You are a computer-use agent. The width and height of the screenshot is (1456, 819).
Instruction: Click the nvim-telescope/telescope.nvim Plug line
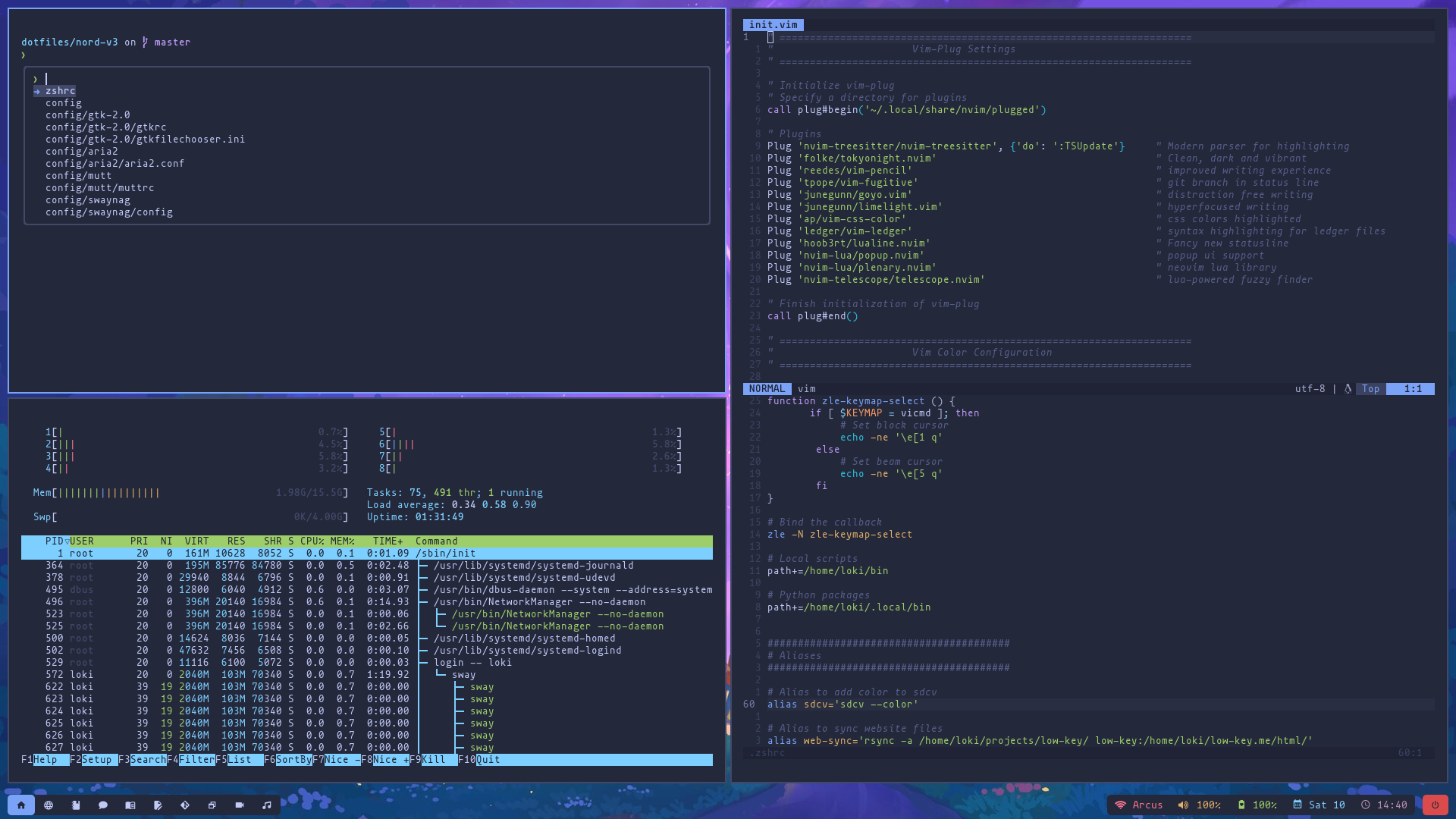[x=876, y=280]
